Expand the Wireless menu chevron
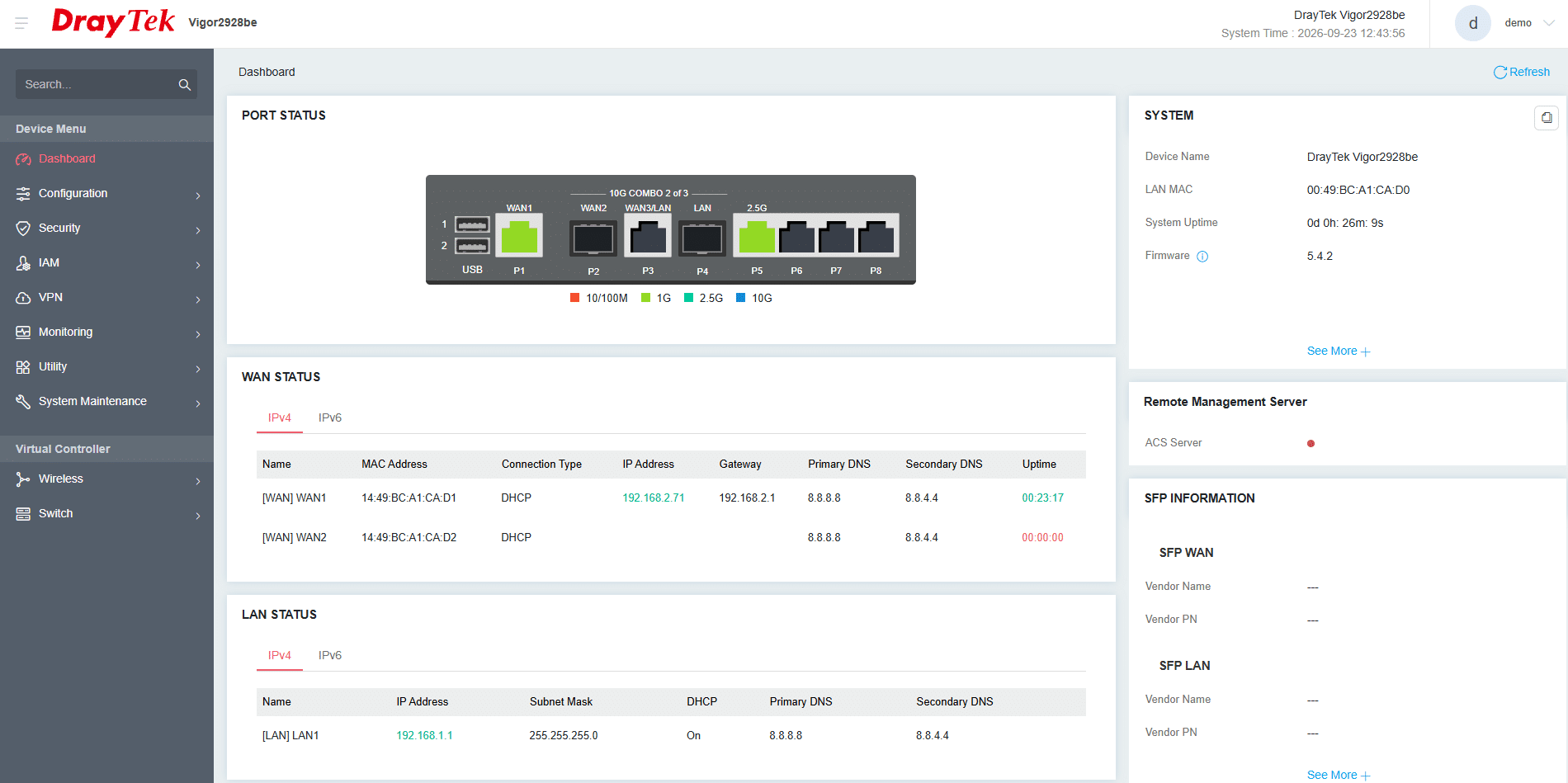Image resolution: width=1568 pixels, height=783 pixels. 198,481
